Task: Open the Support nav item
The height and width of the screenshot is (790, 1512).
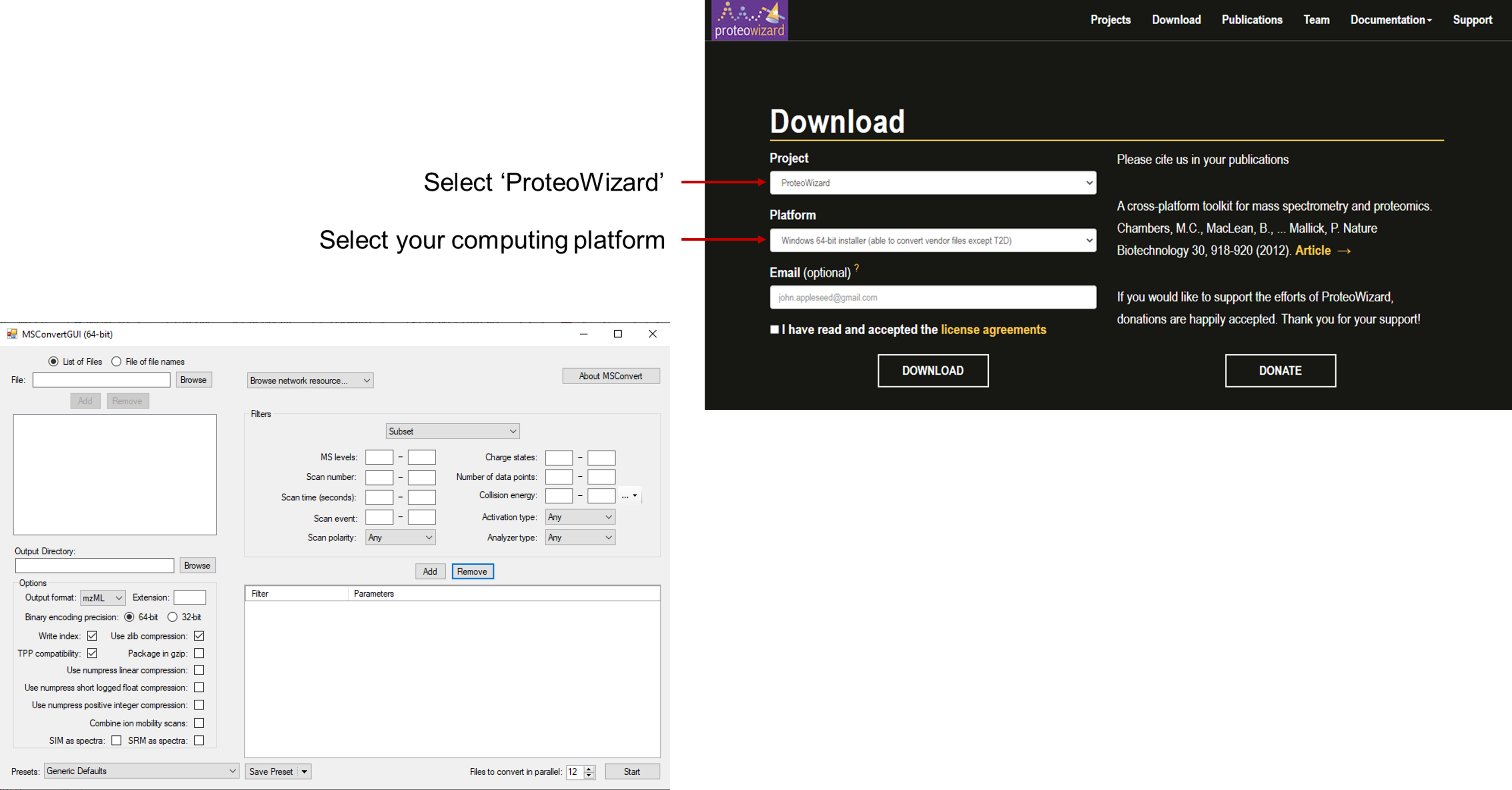Action: click(1472, 20)
